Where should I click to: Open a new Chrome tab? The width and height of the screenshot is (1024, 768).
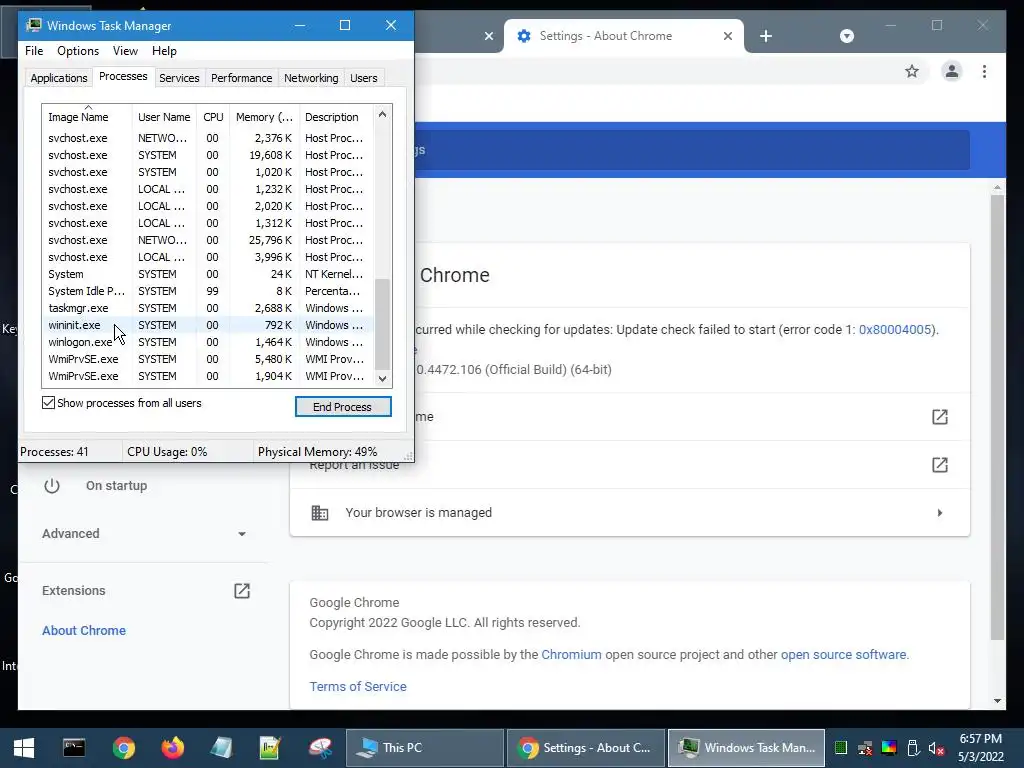click(766, 36)
